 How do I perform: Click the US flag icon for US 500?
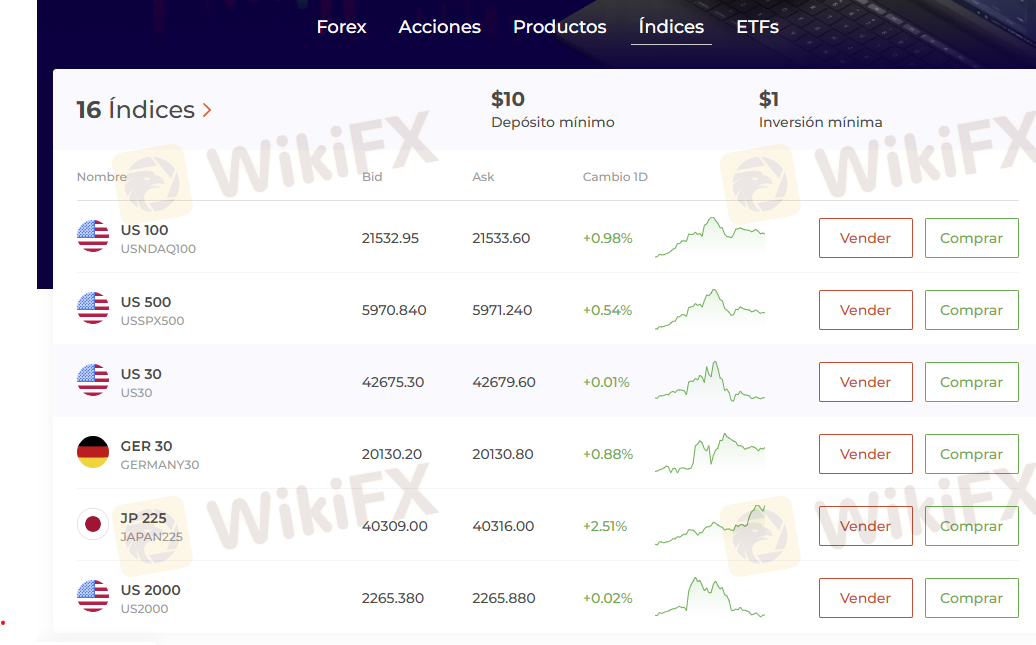pyautogui.click(x=93, y=309)
